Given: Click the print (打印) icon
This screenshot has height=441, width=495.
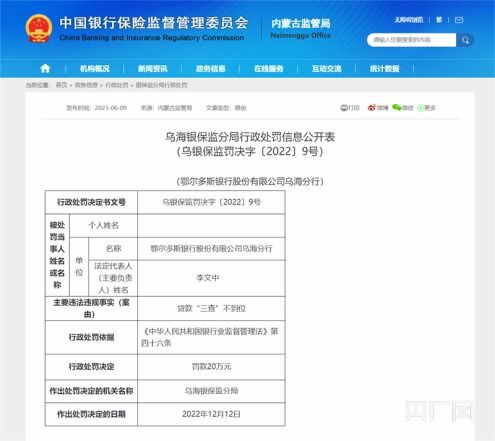Looking at the screenshot, I should click(x=350, y=108).
